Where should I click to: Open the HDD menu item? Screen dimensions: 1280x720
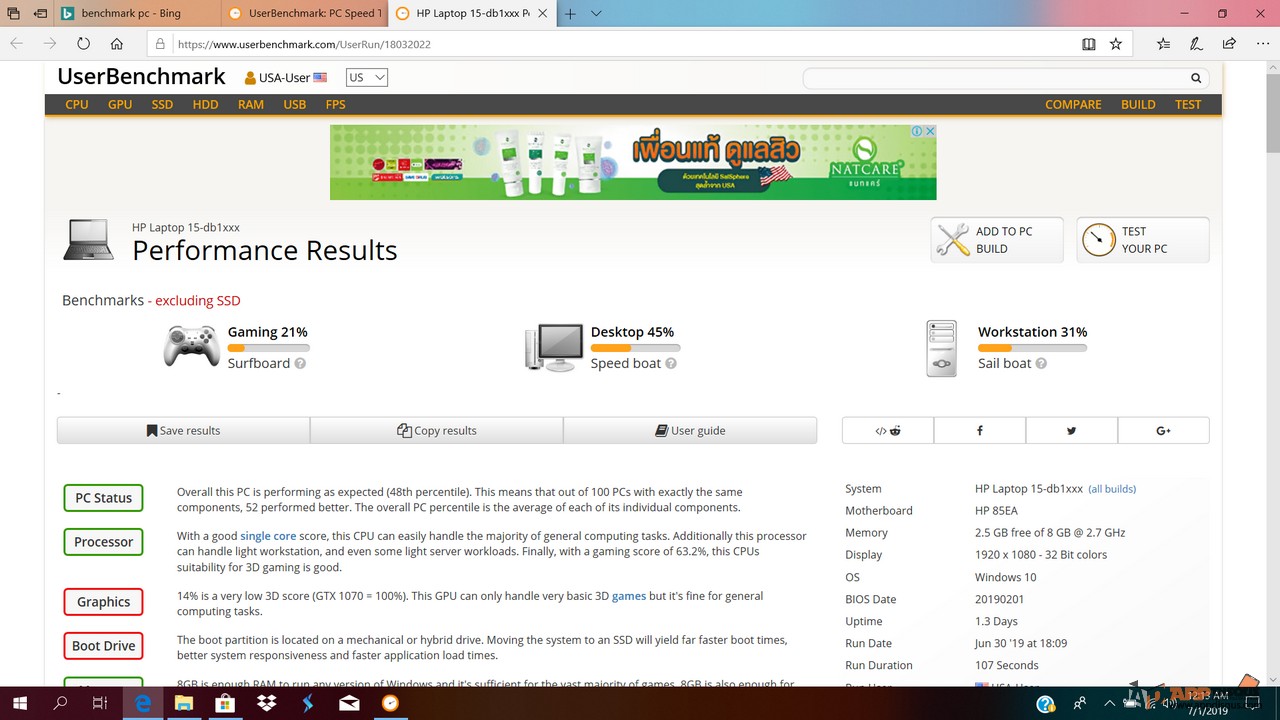tap(205, 105)
